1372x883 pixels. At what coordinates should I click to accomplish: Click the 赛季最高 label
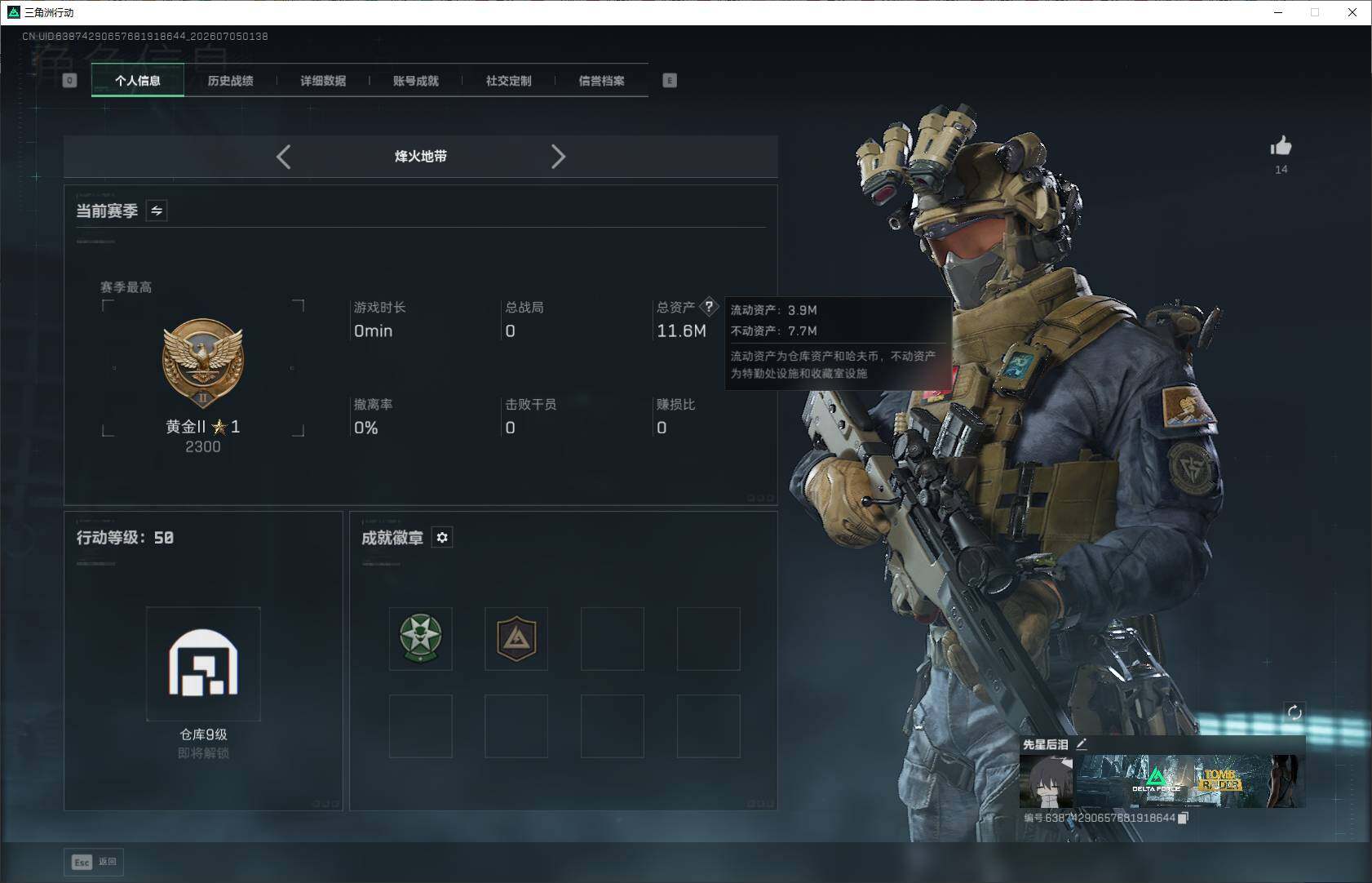[126, 287]
